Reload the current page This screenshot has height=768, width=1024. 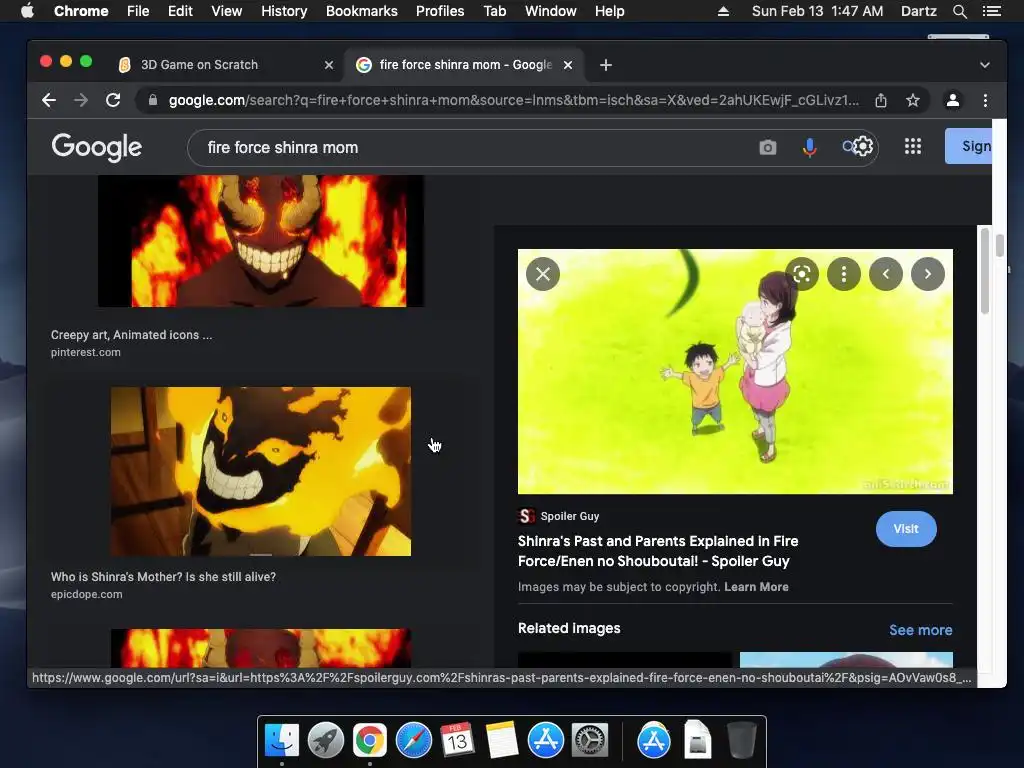[x=113, y=100]
